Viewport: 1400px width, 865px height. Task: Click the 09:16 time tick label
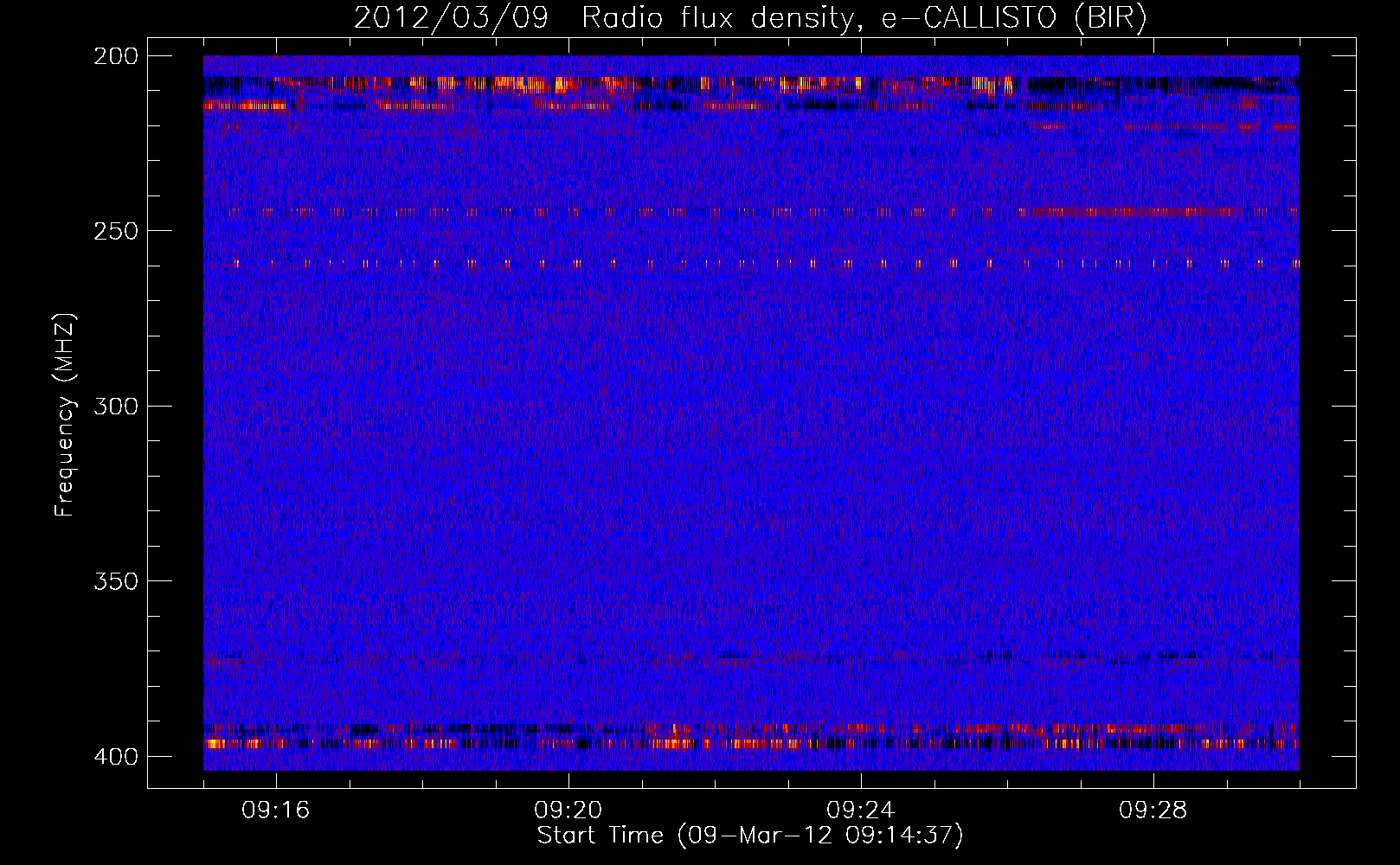276,811
